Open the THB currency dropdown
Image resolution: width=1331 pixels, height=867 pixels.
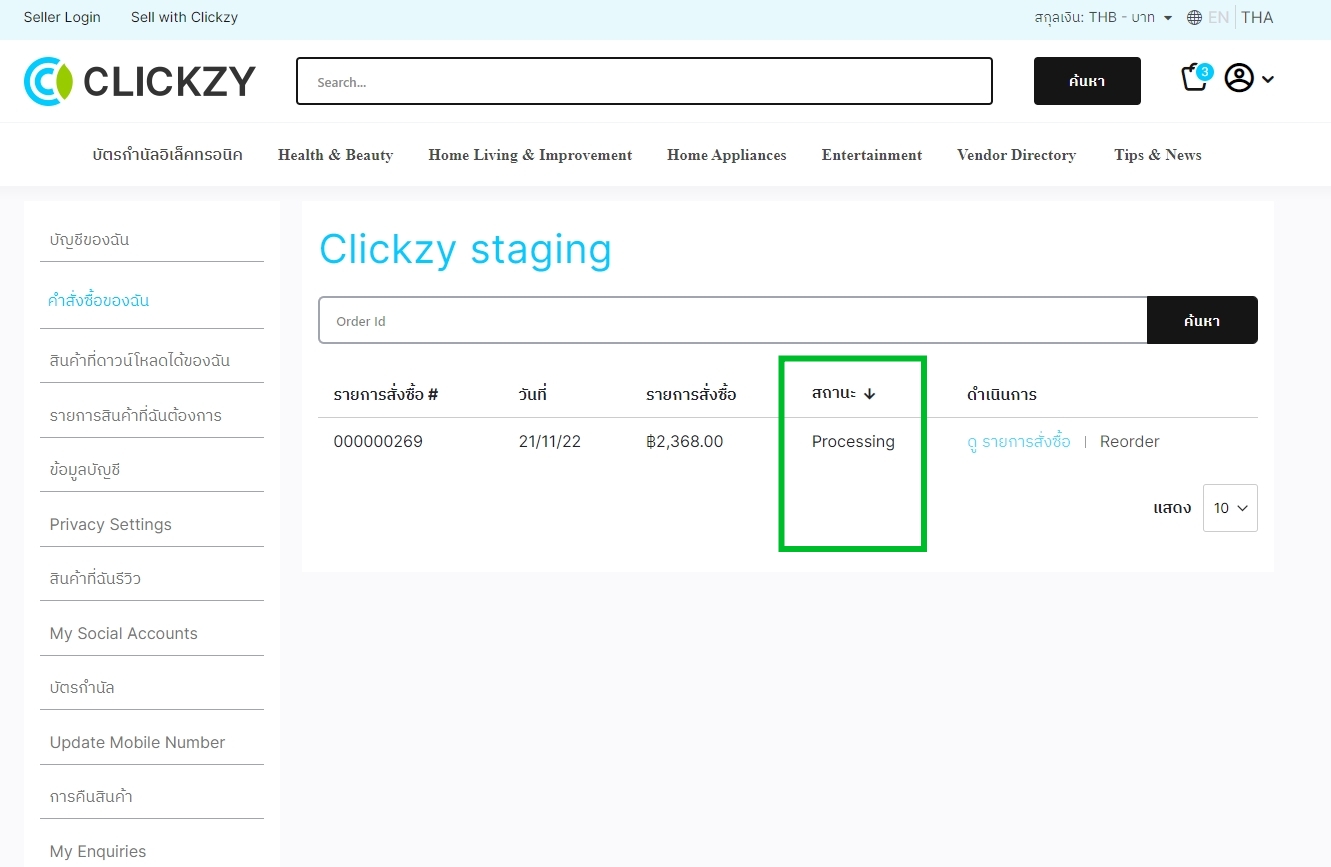(x=1103, y=17)
